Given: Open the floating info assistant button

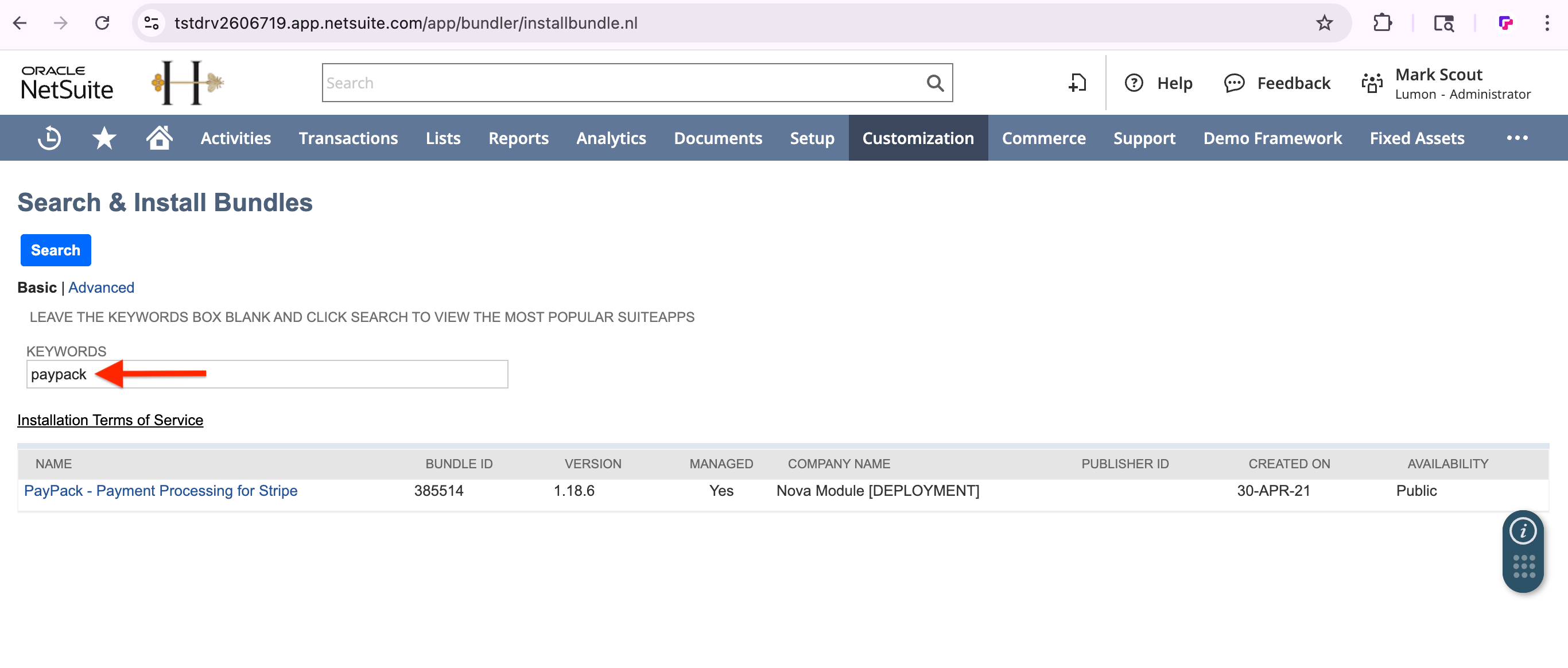Looking at the screenshot, I should coord(1523,530).
